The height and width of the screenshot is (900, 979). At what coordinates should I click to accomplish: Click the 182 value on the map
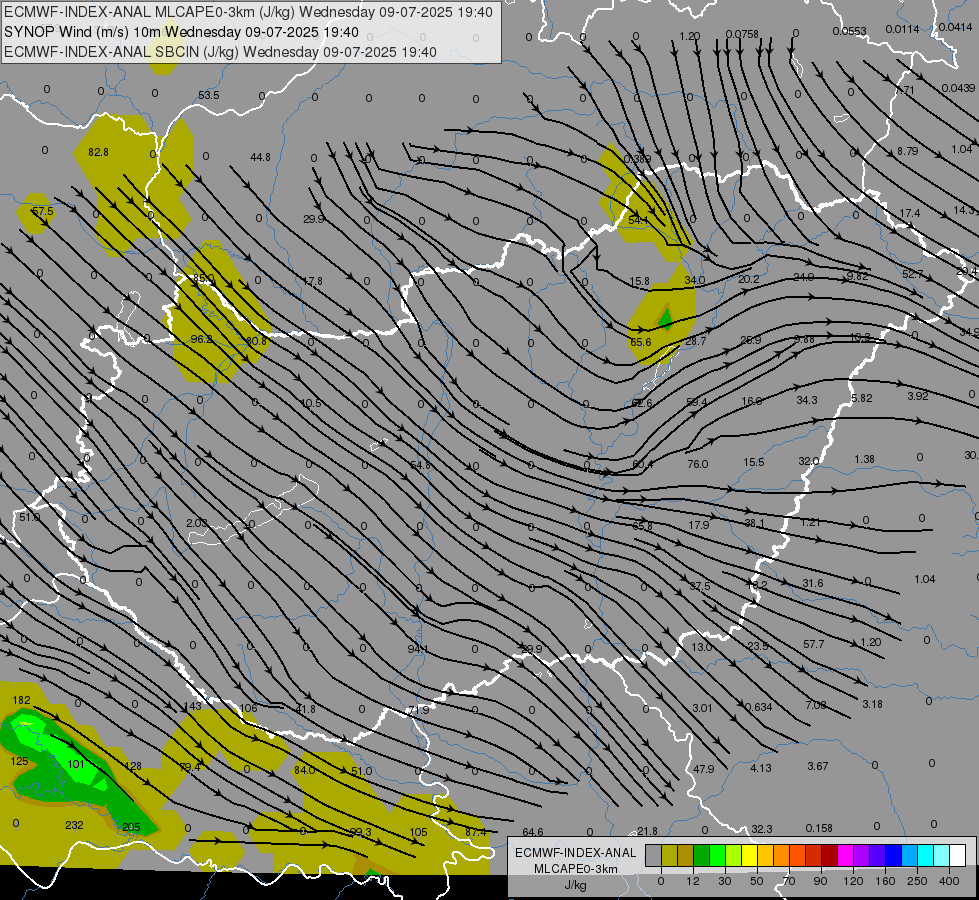point(21,700)
